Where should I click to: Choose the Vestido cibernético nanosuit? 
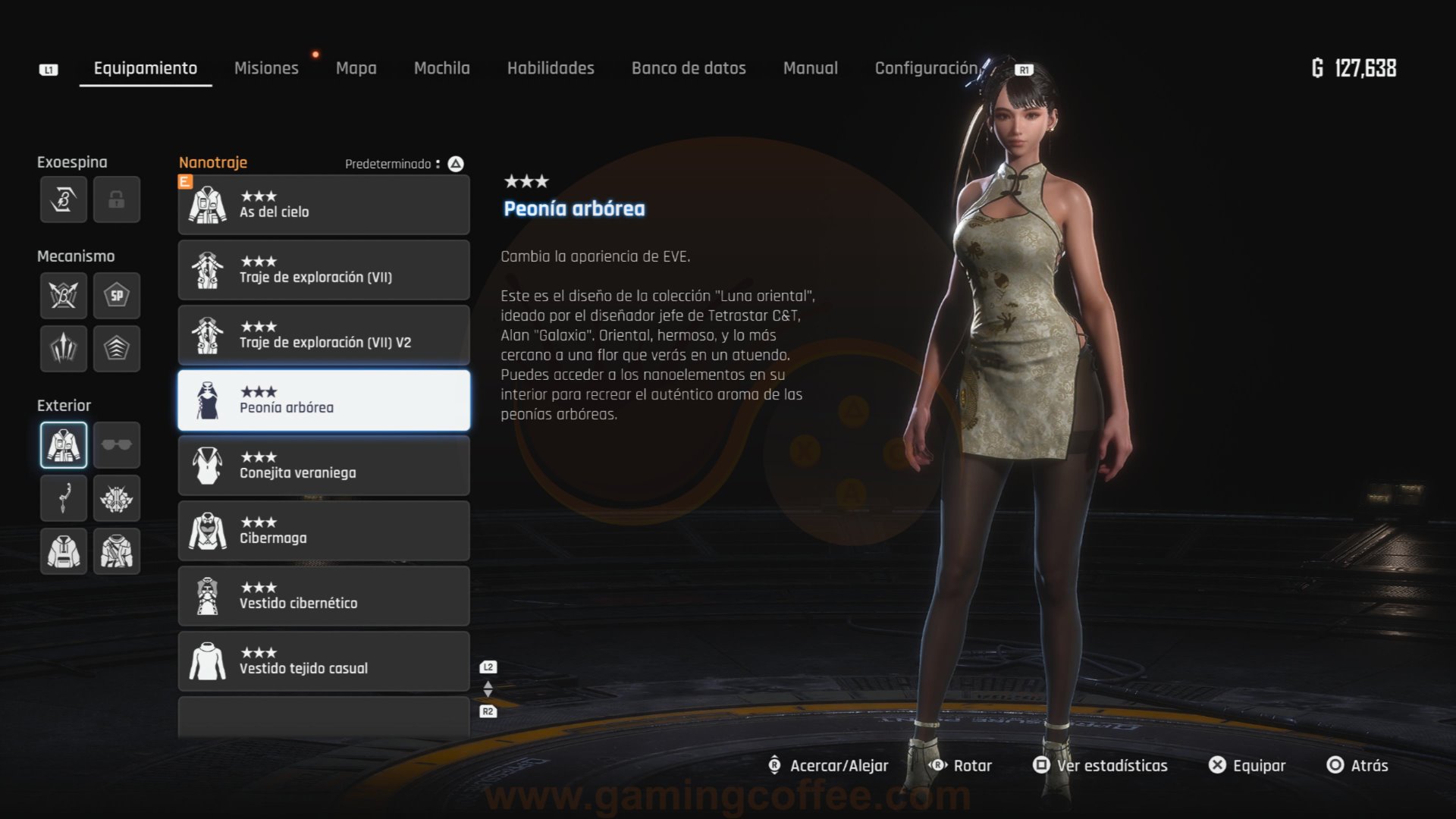tap(324, 596)
